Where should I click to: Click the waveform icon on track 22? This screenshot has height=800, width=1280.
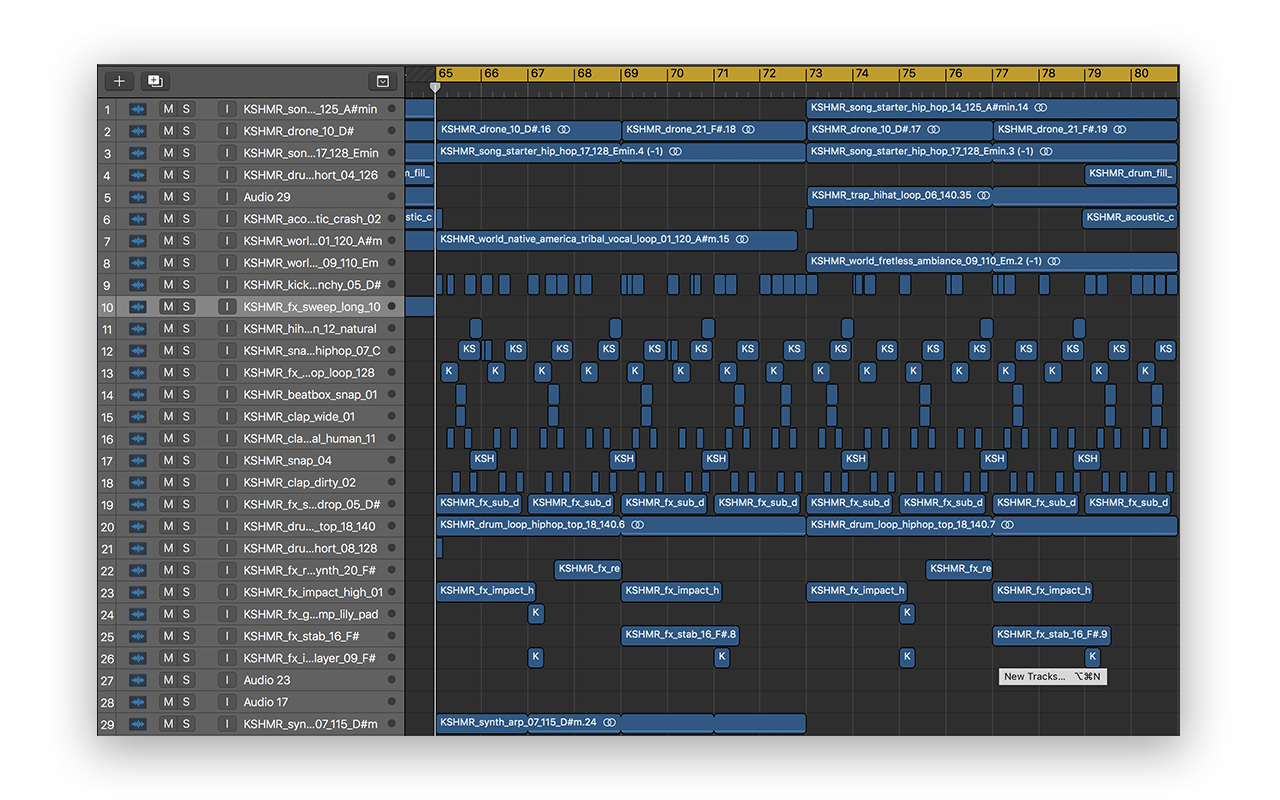click(x=137, y=571)
